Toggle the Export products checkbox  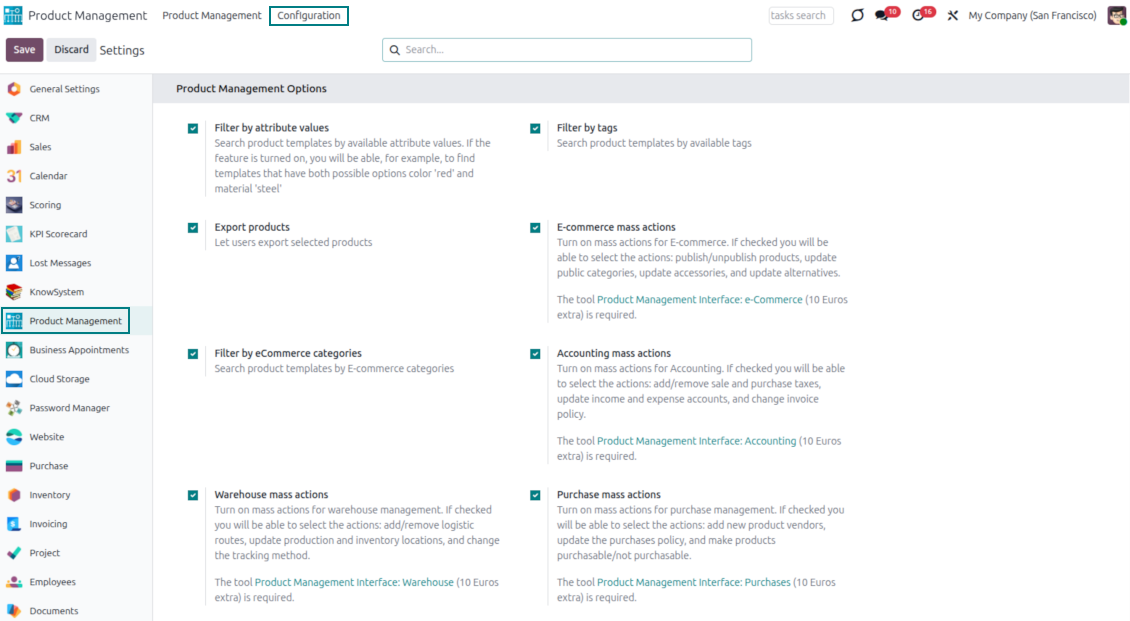193,228
